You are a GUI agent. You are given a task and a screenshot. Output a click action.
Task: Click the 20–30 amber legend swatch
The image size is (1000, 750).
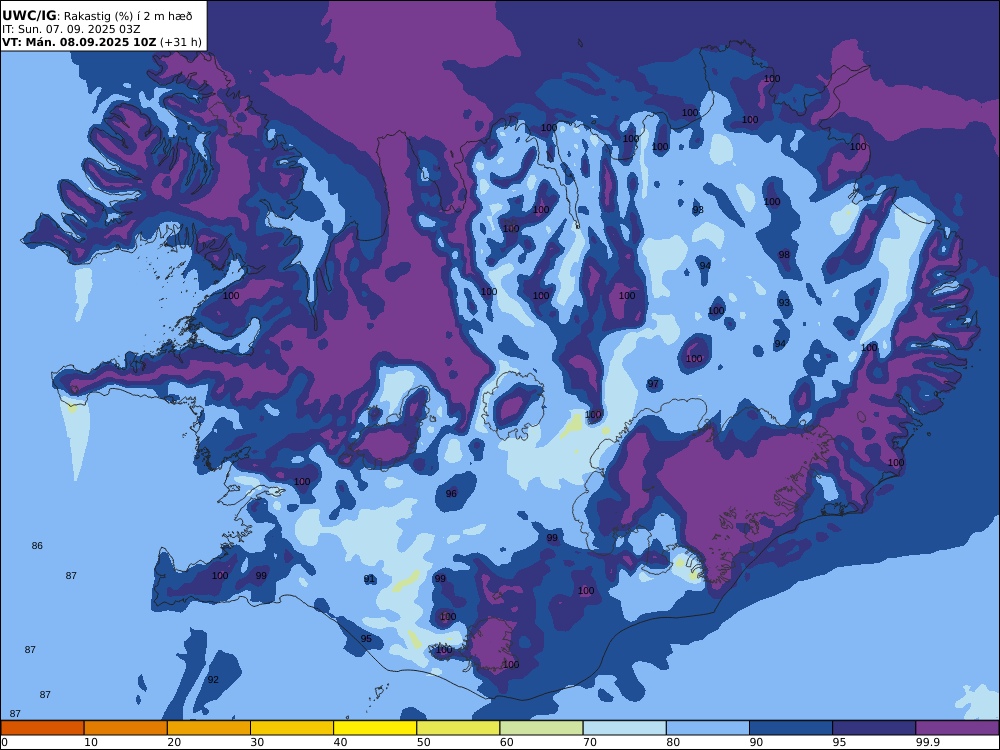[x=209, y=728]
